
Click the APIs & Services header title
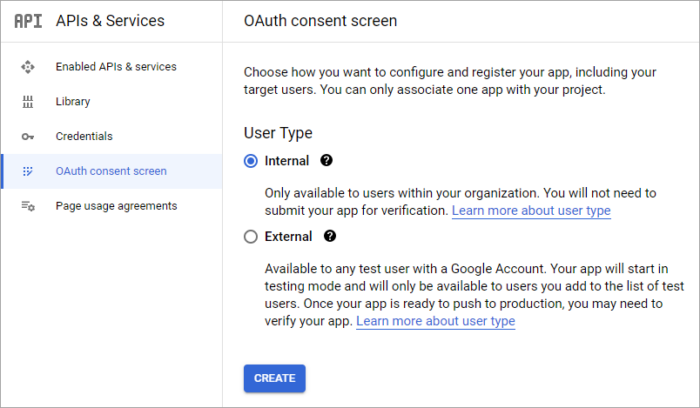(110, 21)
